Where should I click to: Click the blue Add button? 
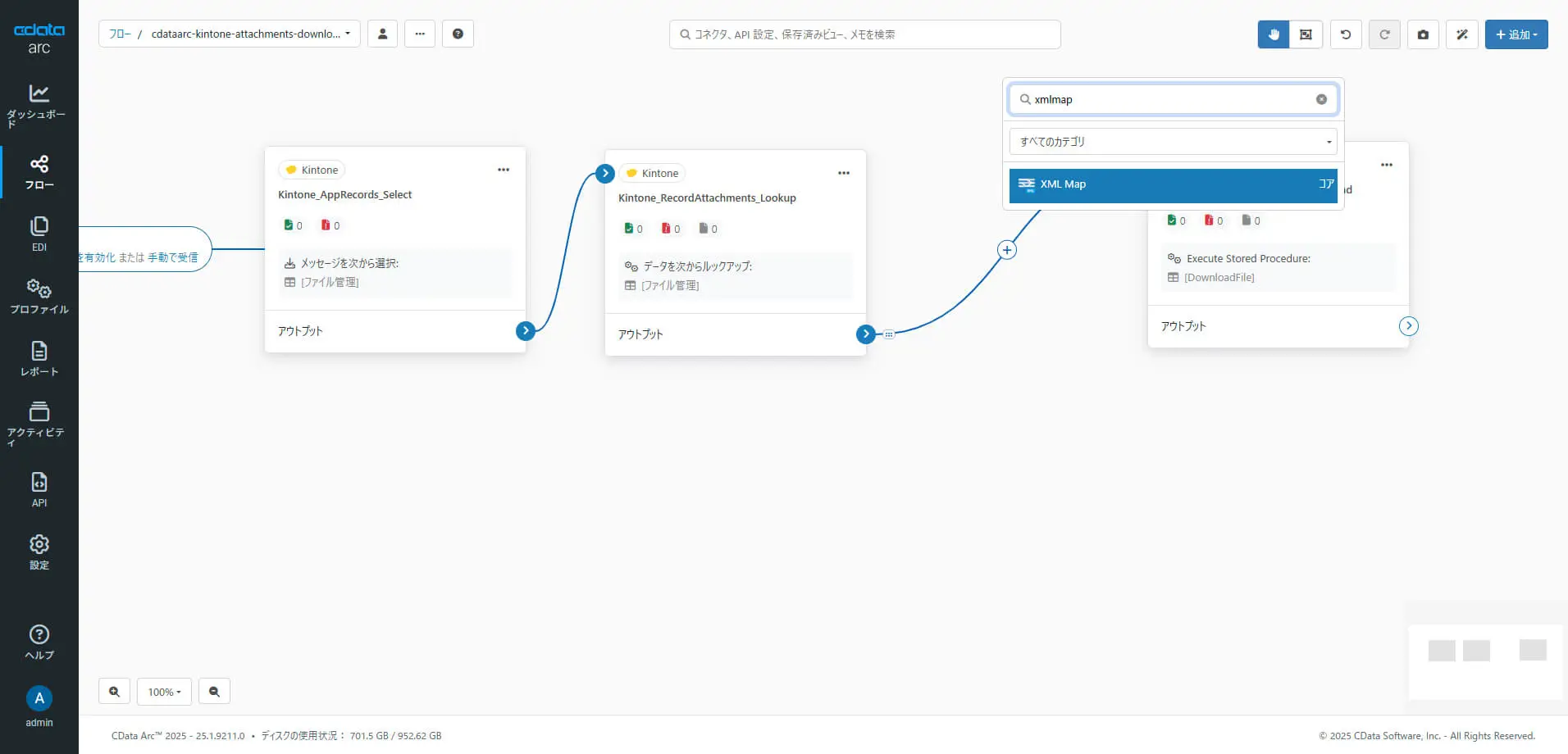(1516, 34)
